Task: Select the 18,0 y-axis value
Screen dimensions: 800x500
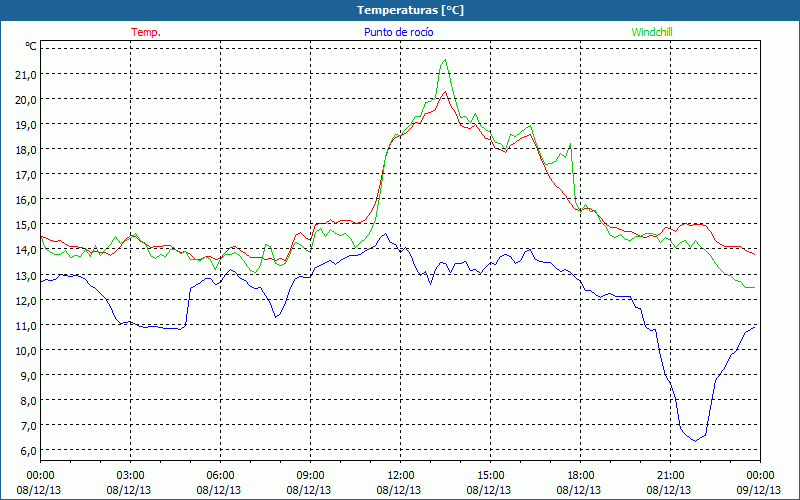Action: pyautogui.click(x=26, y=150)
